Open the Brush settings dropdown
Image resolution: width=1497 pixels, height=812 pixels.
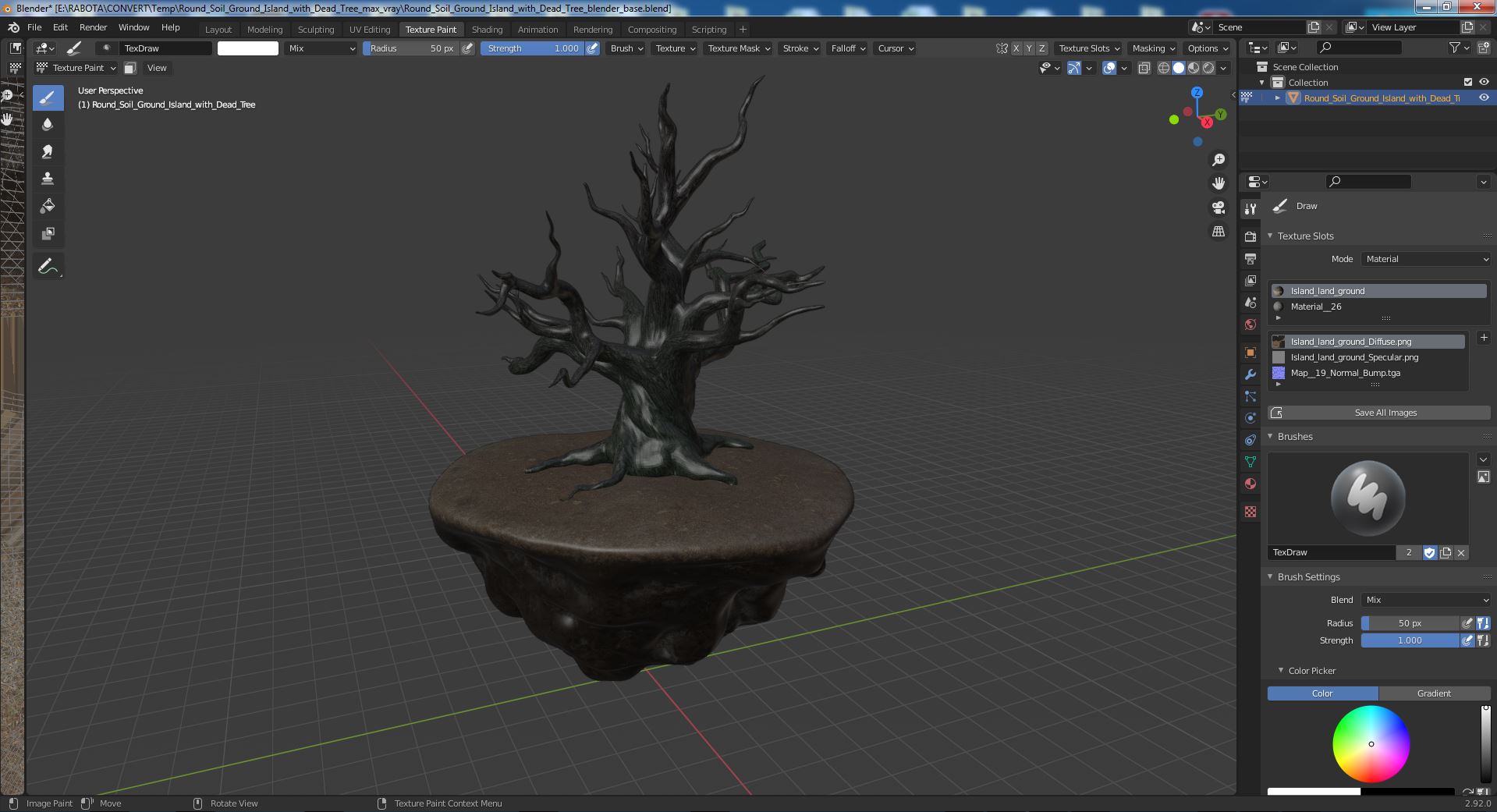[x=626, y=48]
